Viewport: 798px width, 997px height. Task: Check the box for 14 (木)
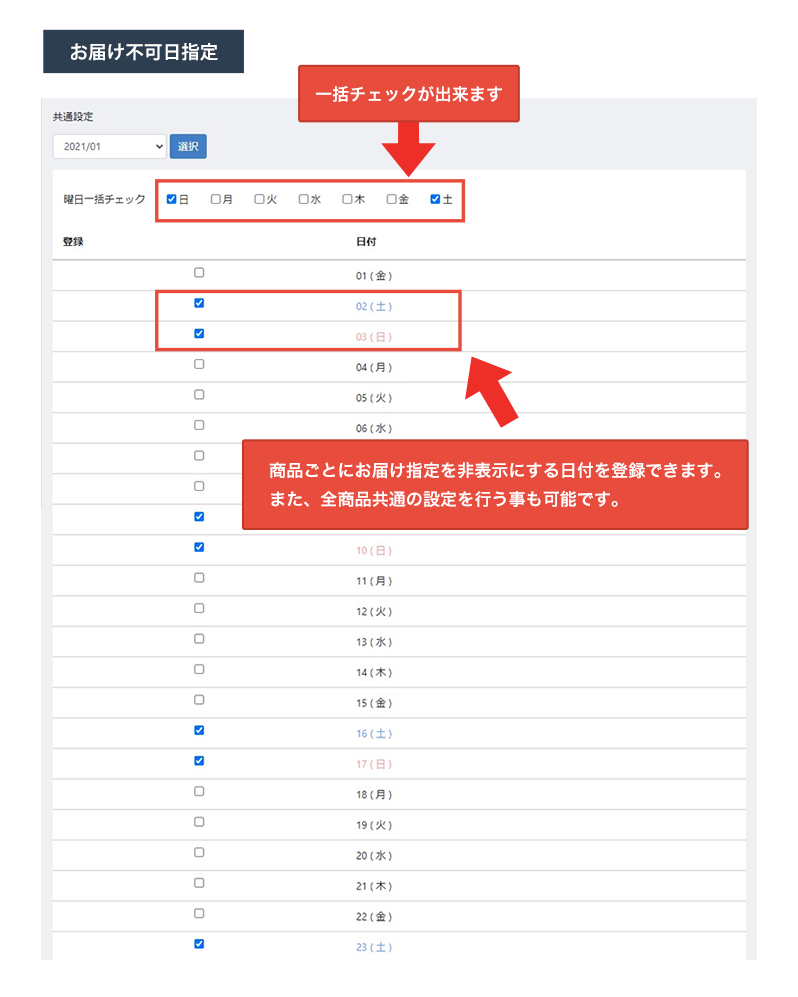pos(199,669)
